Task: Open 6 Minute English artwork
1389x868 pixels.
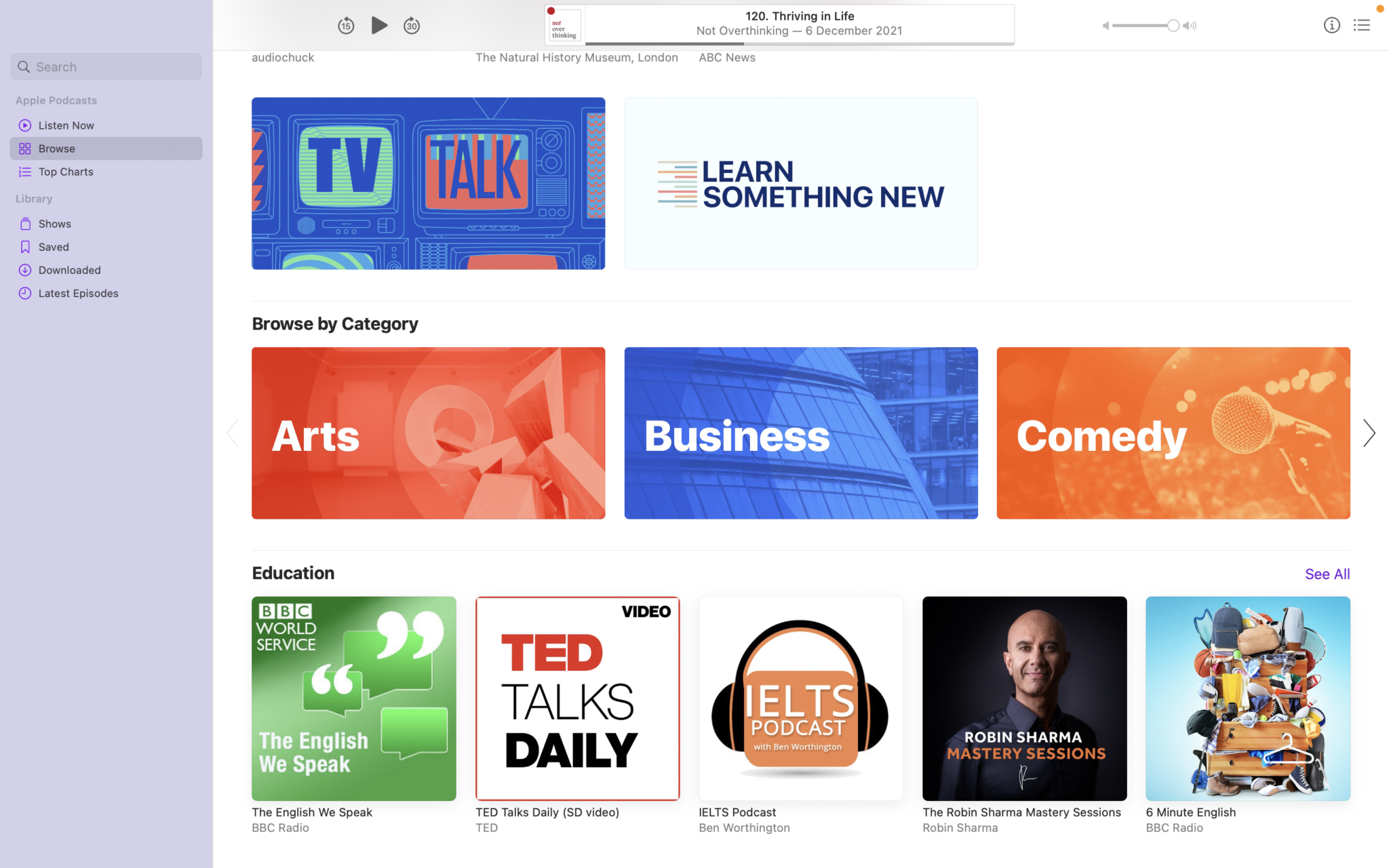Action: 1248,698
